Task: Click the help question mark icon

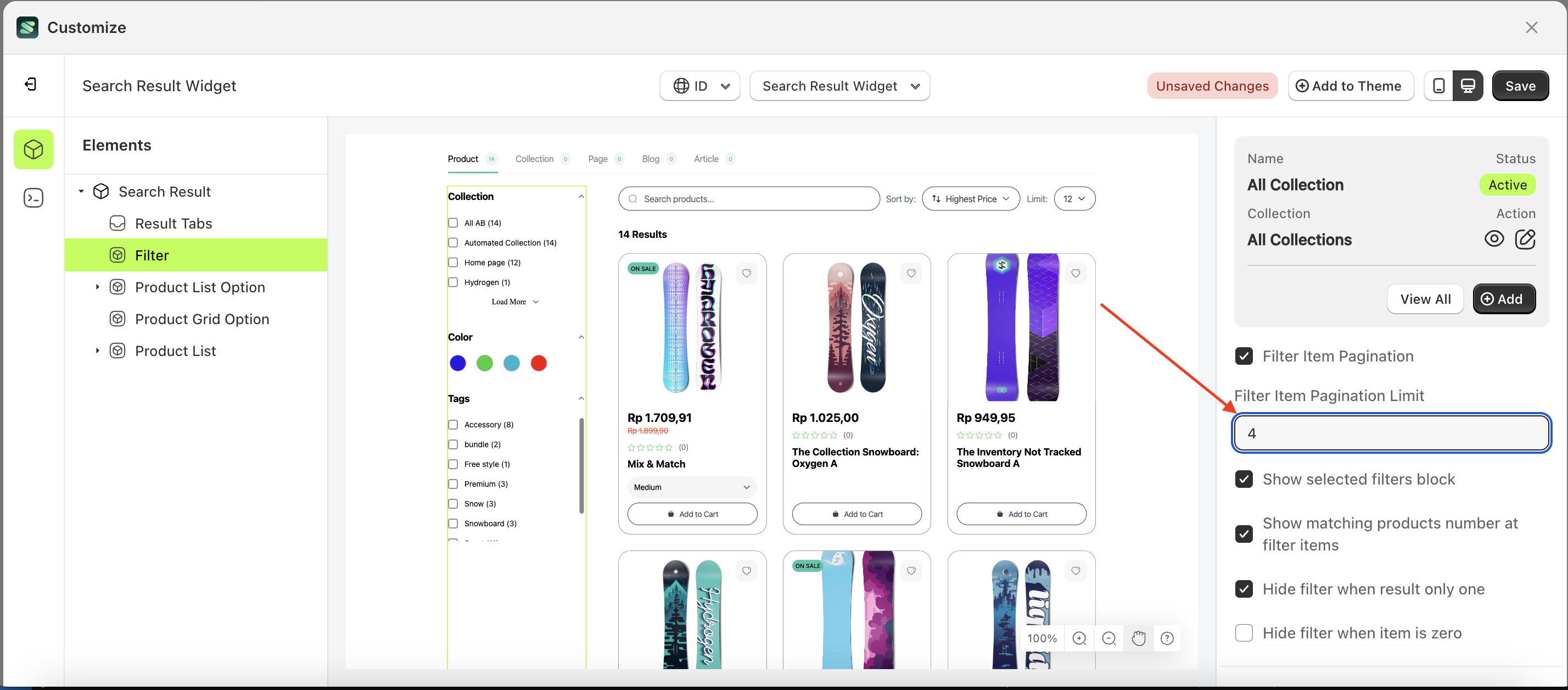Action: click(1166, 638)
